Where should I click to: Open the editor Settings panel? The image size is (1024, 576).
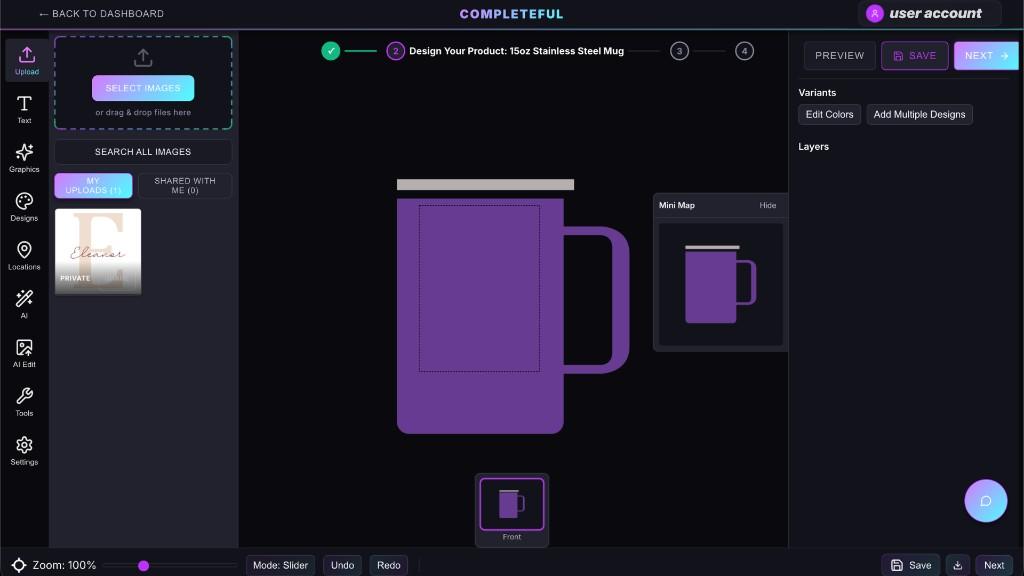24,449
